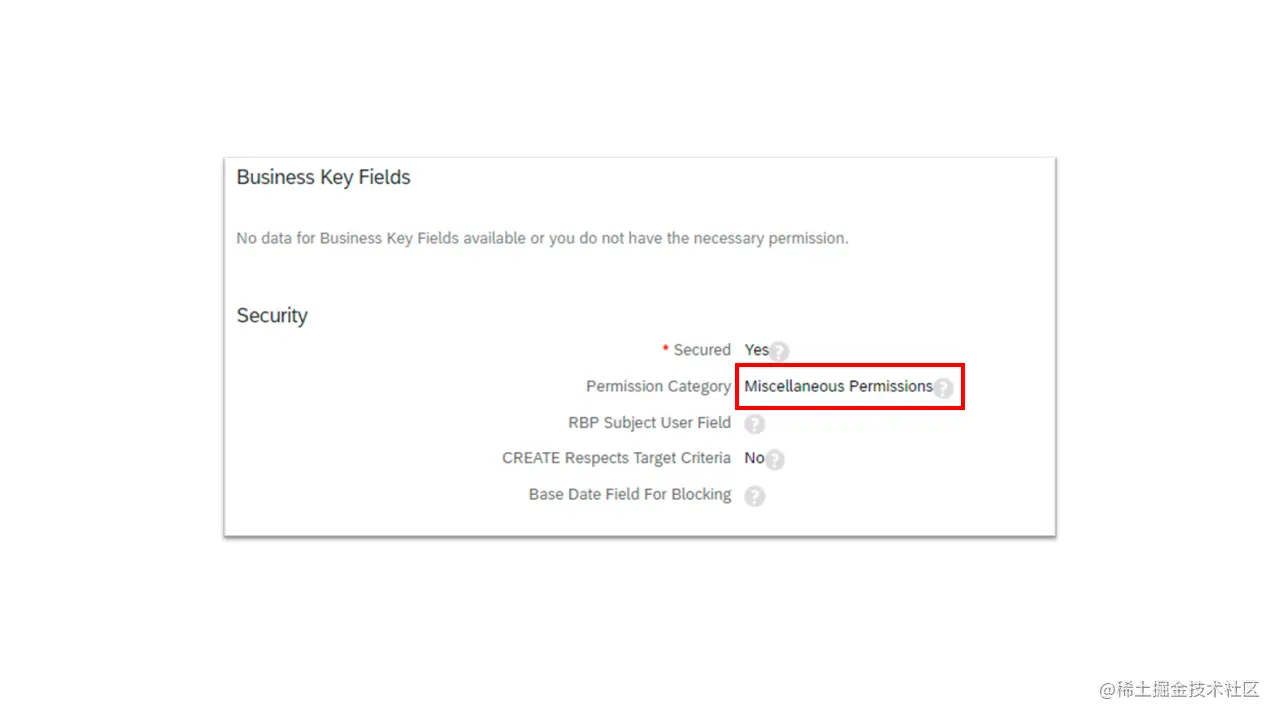
Task: Show help for Base Date Field For Blocking
Action: (754, 496)
